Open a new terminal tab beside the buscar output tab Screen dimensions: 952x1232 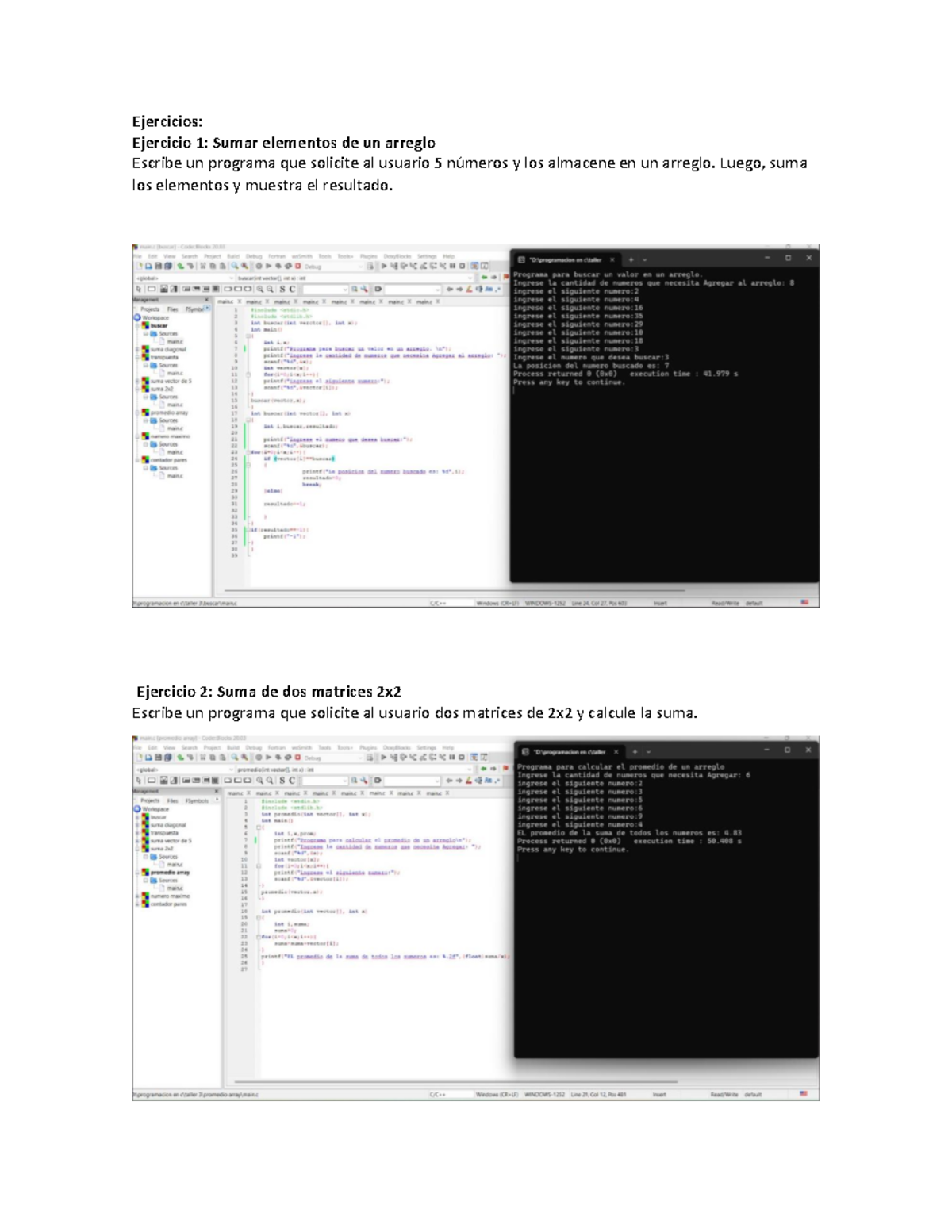point(631,259)
